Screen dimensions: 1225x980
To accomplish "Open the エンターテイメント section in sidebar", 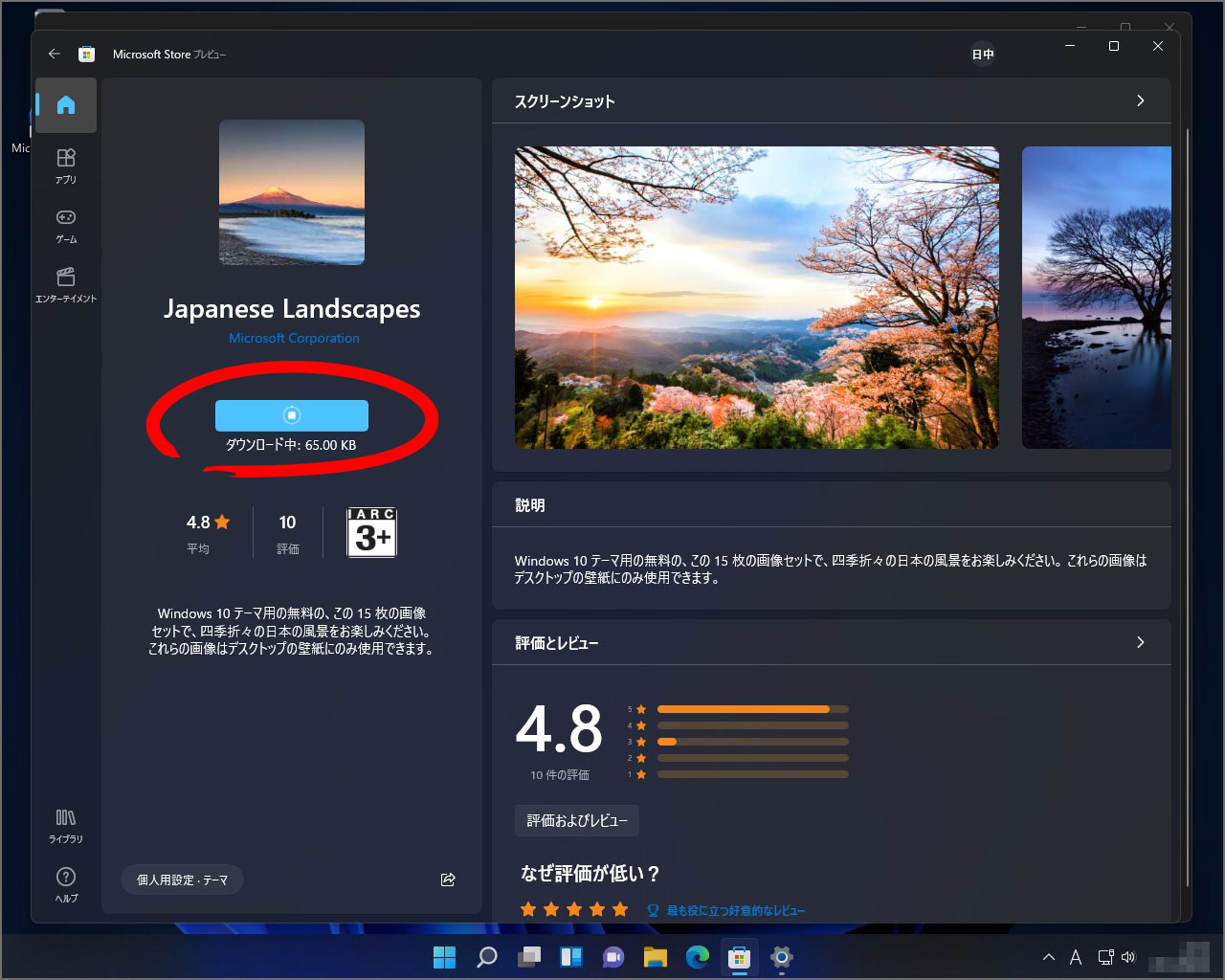I will tap(66, 285).
